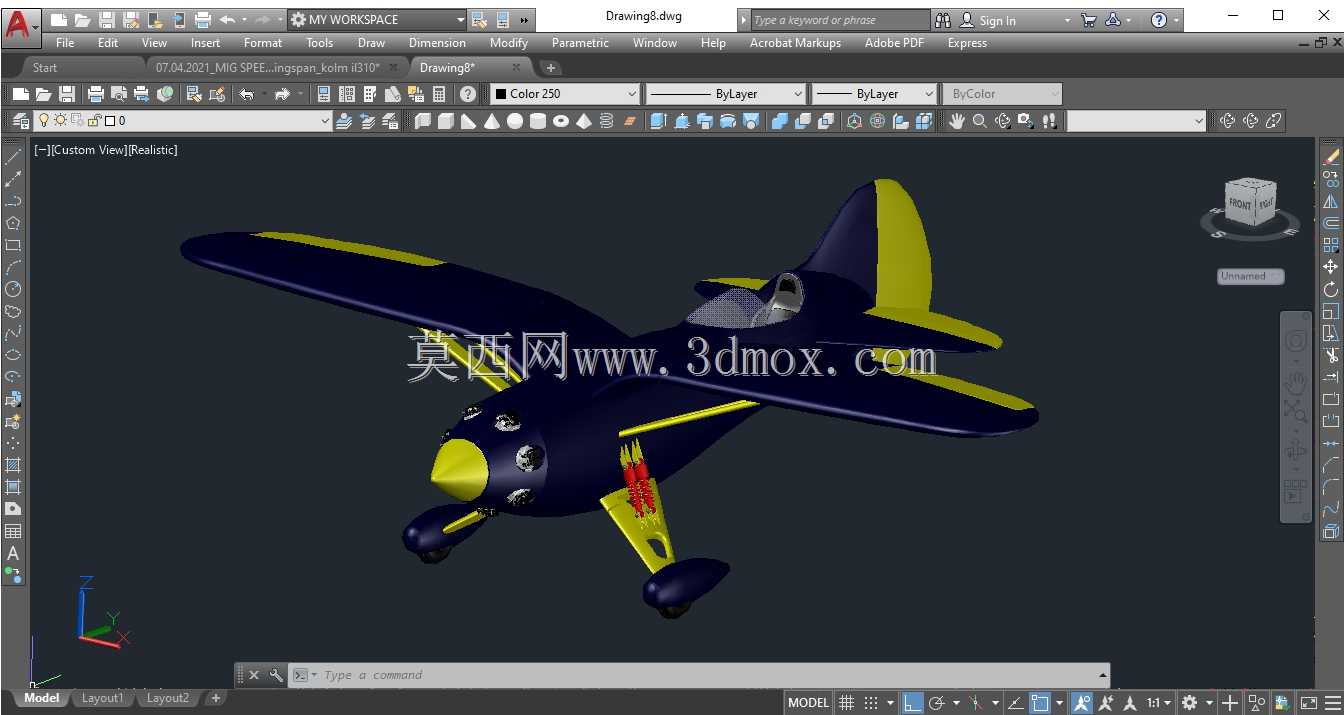Image resolution: width=1344 pixels, height=715 pixels.
Task: Toggle annotation visibility in status bar
Action: tap(1082, 703)
